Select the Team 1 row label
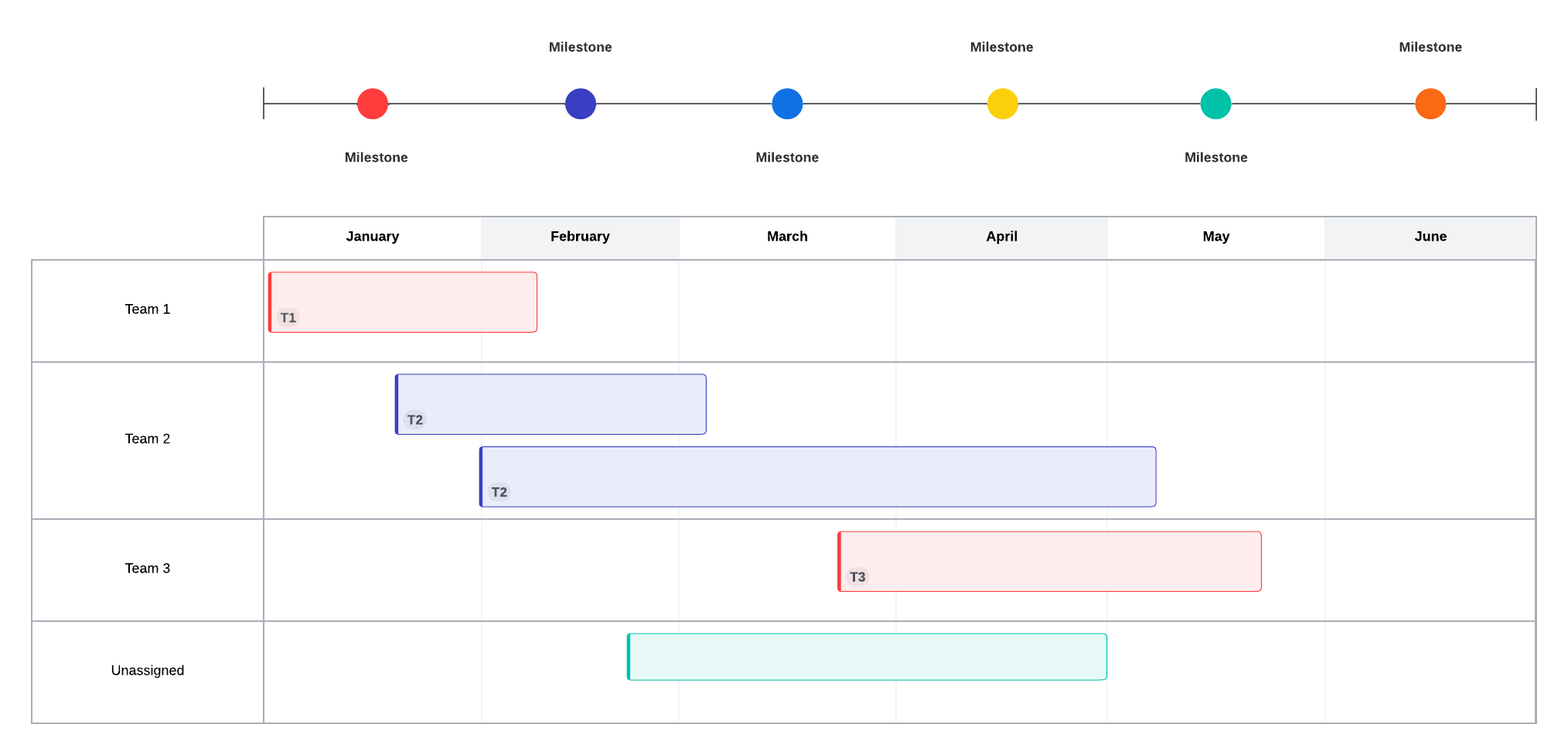The width and height of the screenshot is (1568, 755). (148, 309)
